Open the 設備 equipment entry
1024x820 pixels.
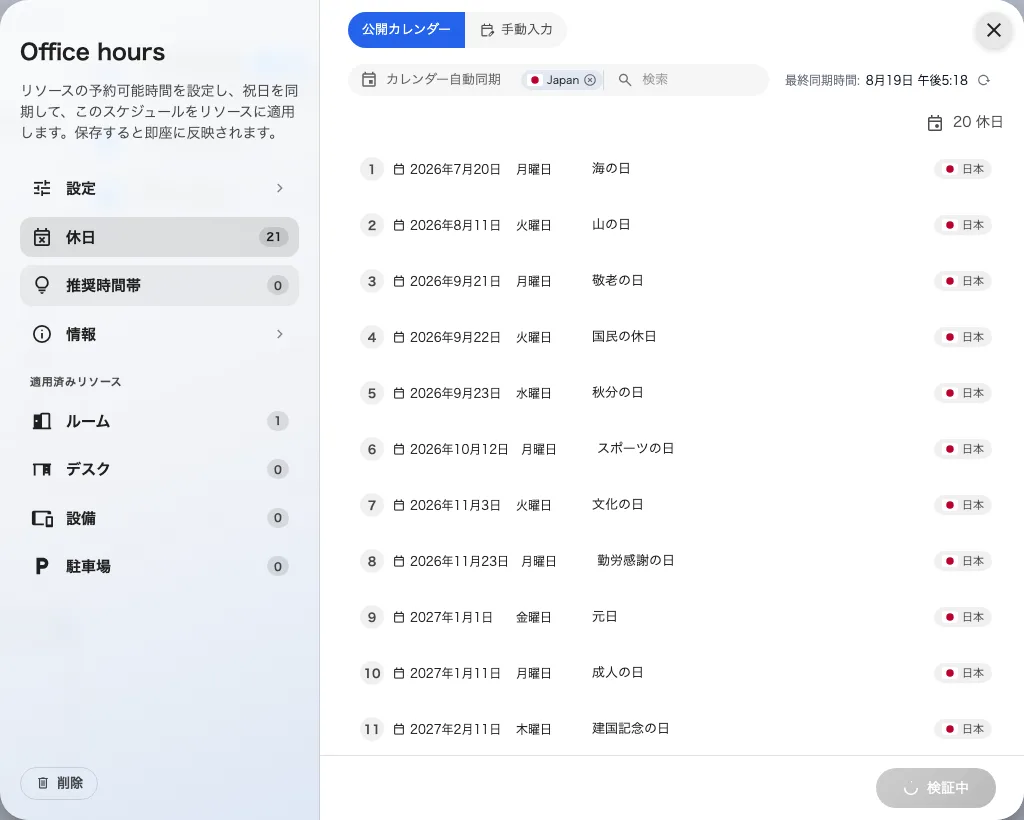click(159, 518)
